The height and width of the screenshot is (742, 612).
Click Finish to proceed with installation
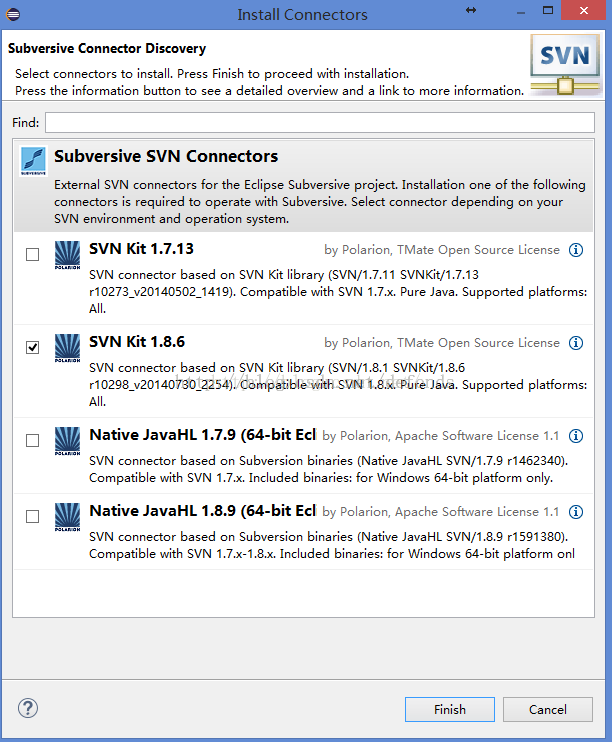(450, 709)
